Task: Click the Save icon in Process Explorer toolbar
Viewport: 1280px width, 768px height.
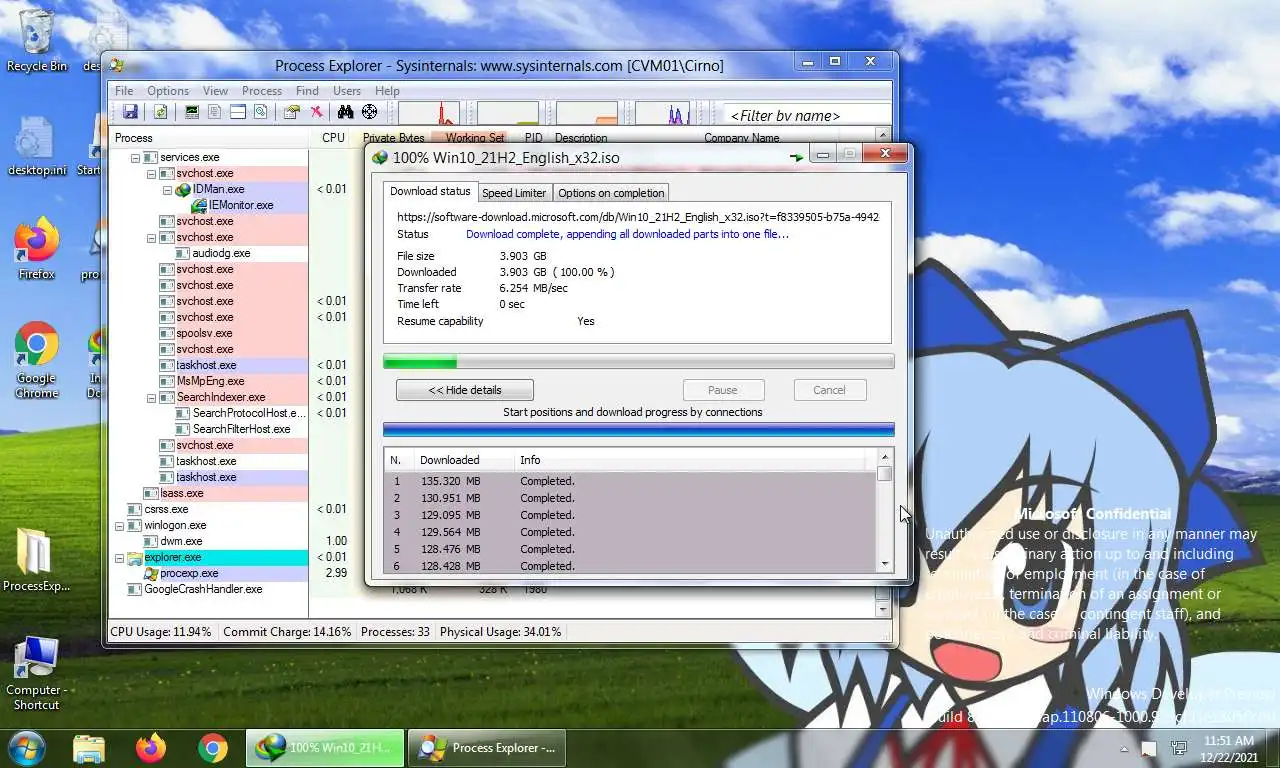Action: tap(130, 112)
